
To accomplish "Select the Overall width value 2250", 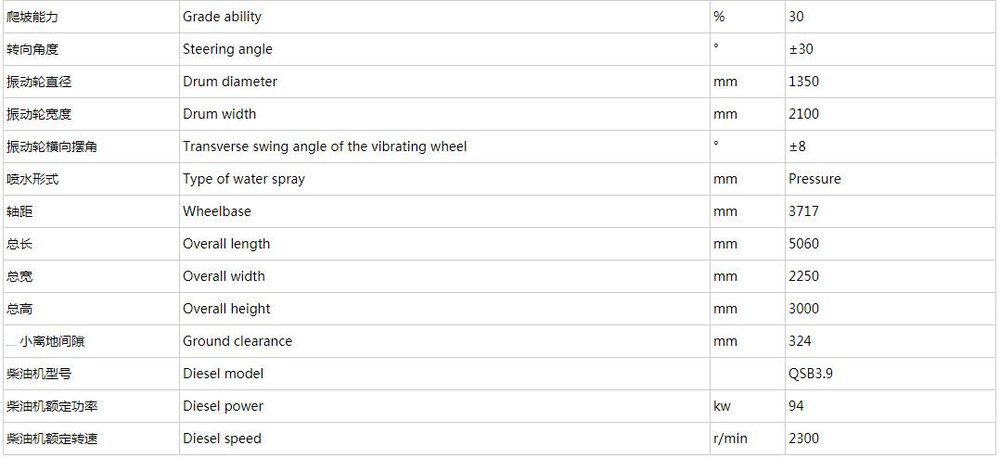I will coord(804,276).
